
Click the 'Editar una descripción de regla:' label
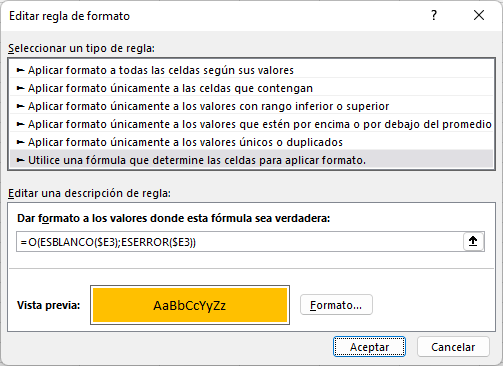(x=89, y=193)
